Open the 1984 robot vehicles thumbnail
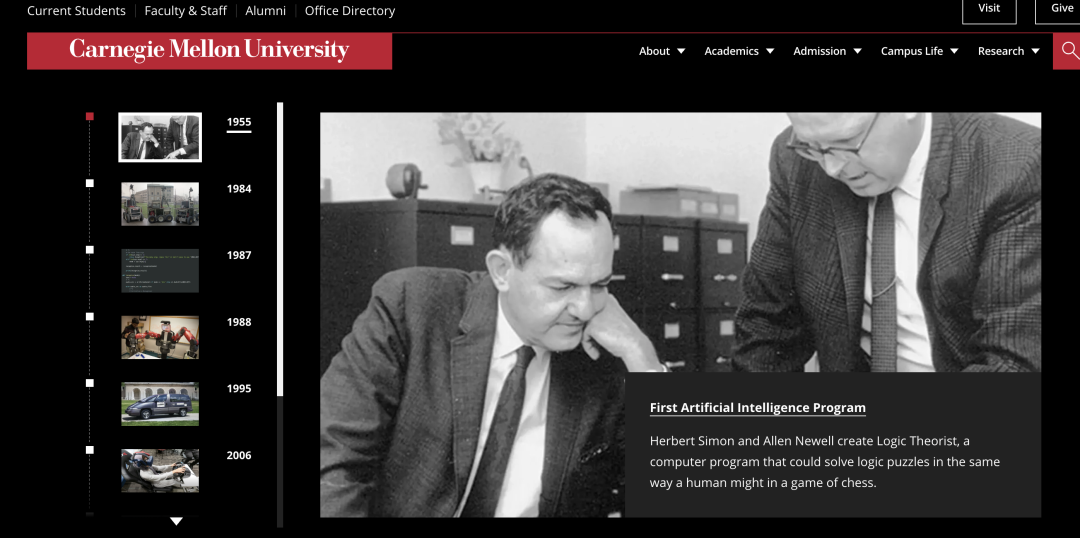 tap(160, 204)
